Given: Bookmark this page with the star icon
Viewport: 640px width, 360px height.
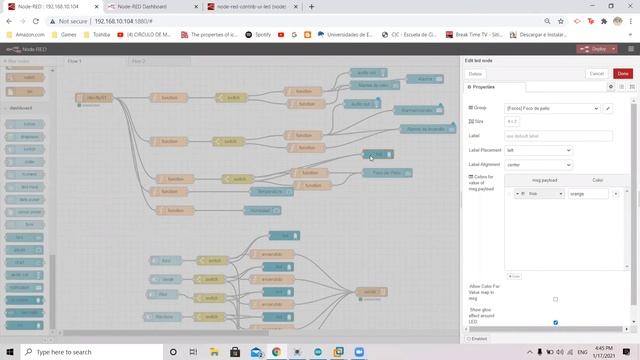Looking at the screenshot, I should tap(560, 21).
